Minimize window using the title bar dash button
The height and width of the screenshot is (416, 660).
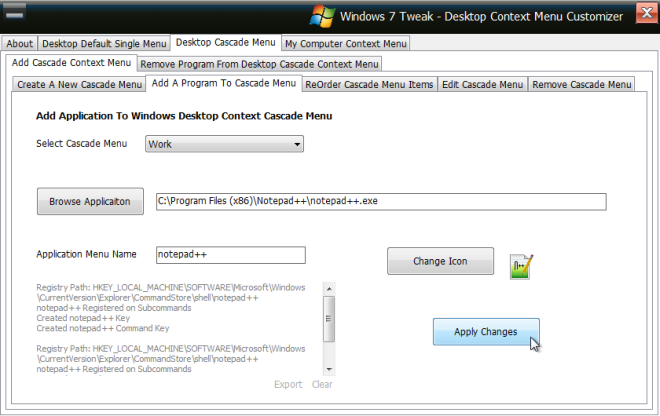[x=14, y=13]
